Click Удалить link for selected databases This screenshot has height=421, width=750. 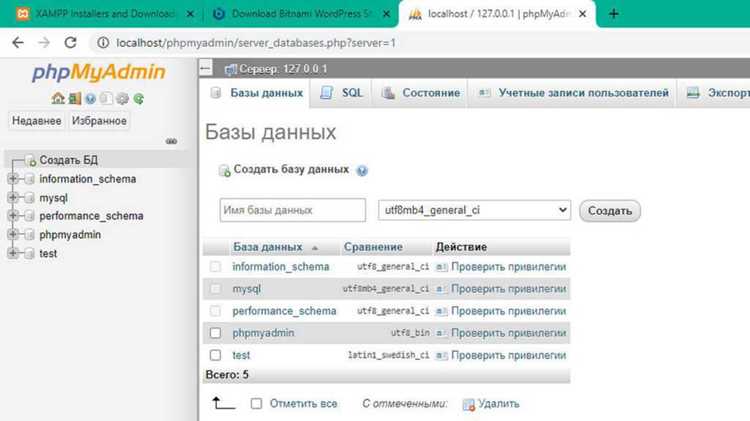498,404
